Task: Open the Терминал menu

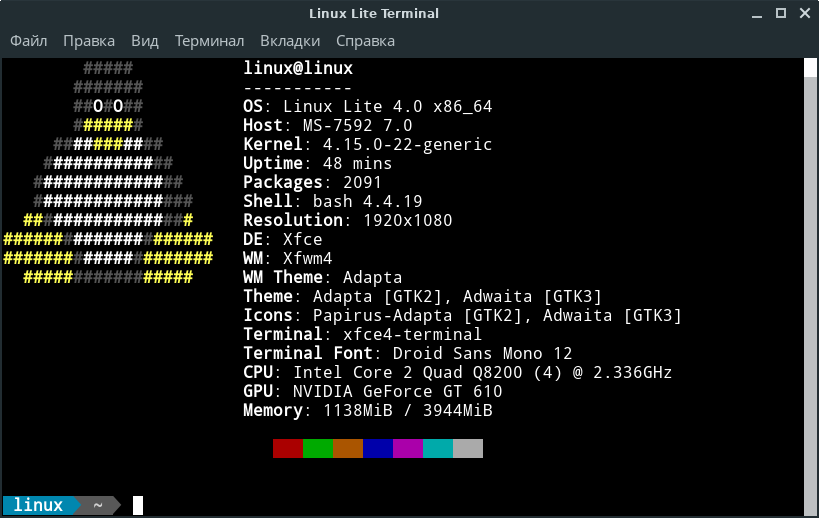Action: coord(209,41)
